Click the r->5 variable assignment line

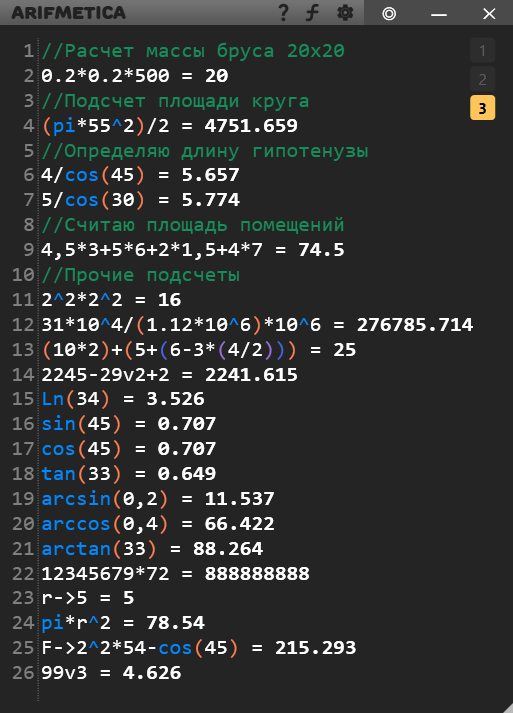point(88,598)
